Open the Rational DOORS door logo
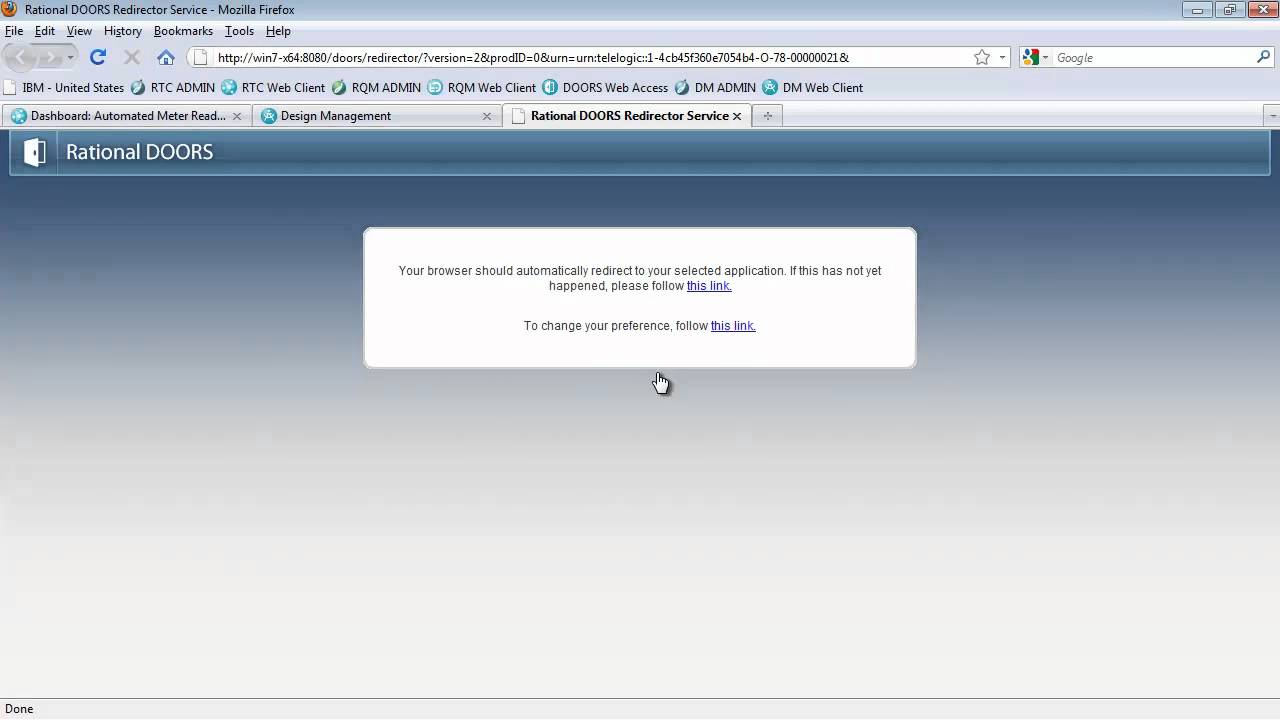The image size is (1280, 720). [34, 152]
